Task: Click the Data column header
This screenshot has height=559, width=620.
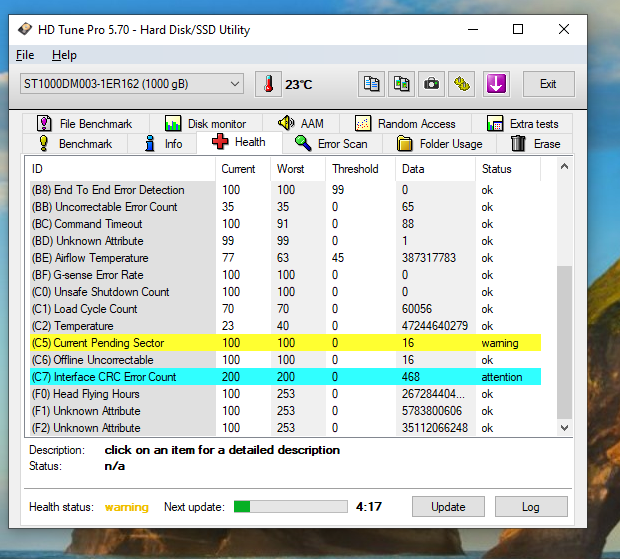Action: coord(436,169)
